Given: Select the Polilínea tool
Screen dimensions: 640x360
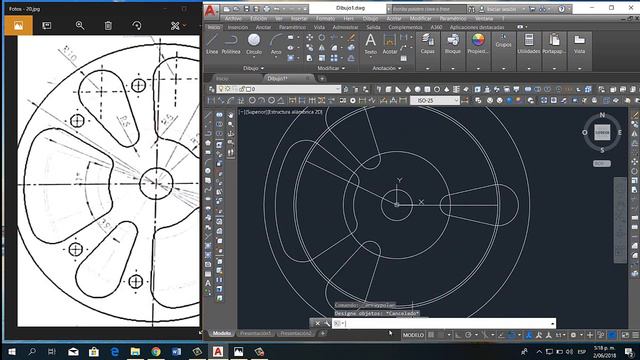Looking at the screenshot, I should 231,44.
